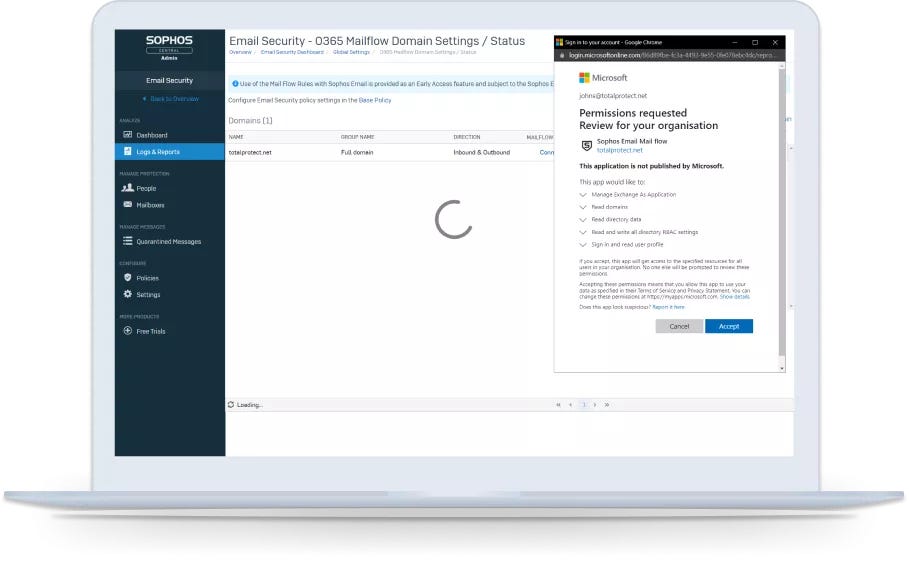Click the Sophos Central Admin logo
This screenshot has height=561, width=909.
coord(169,46)
